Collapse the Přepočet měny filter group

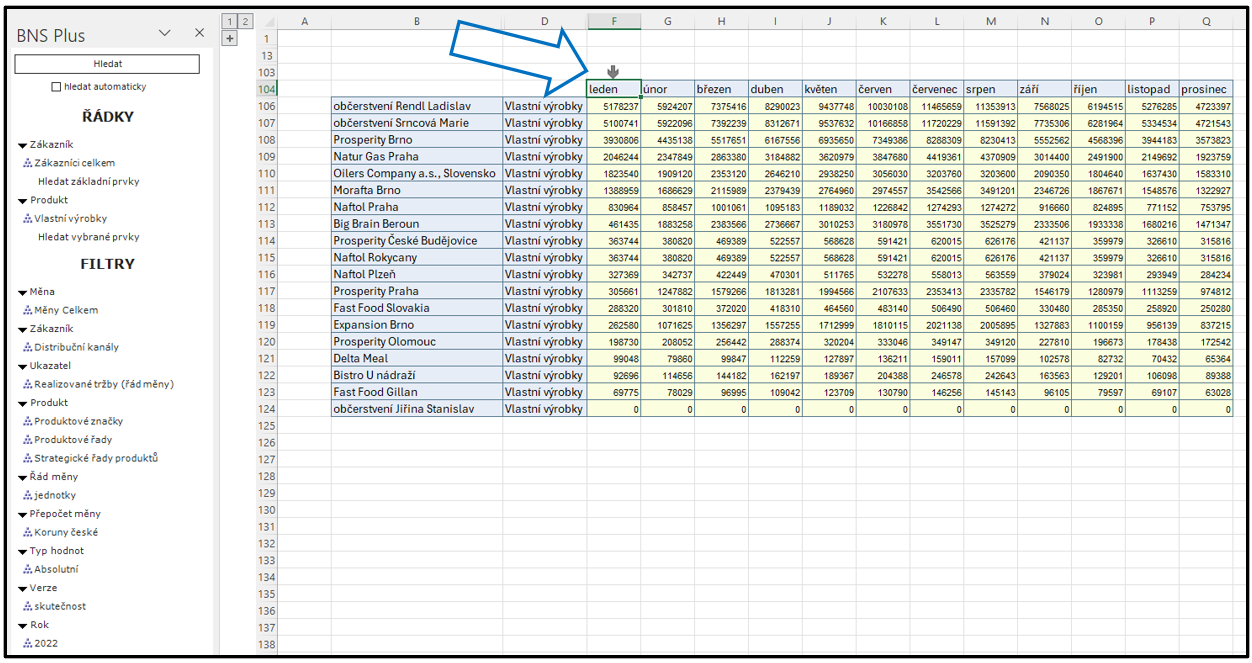click(22, 515)
